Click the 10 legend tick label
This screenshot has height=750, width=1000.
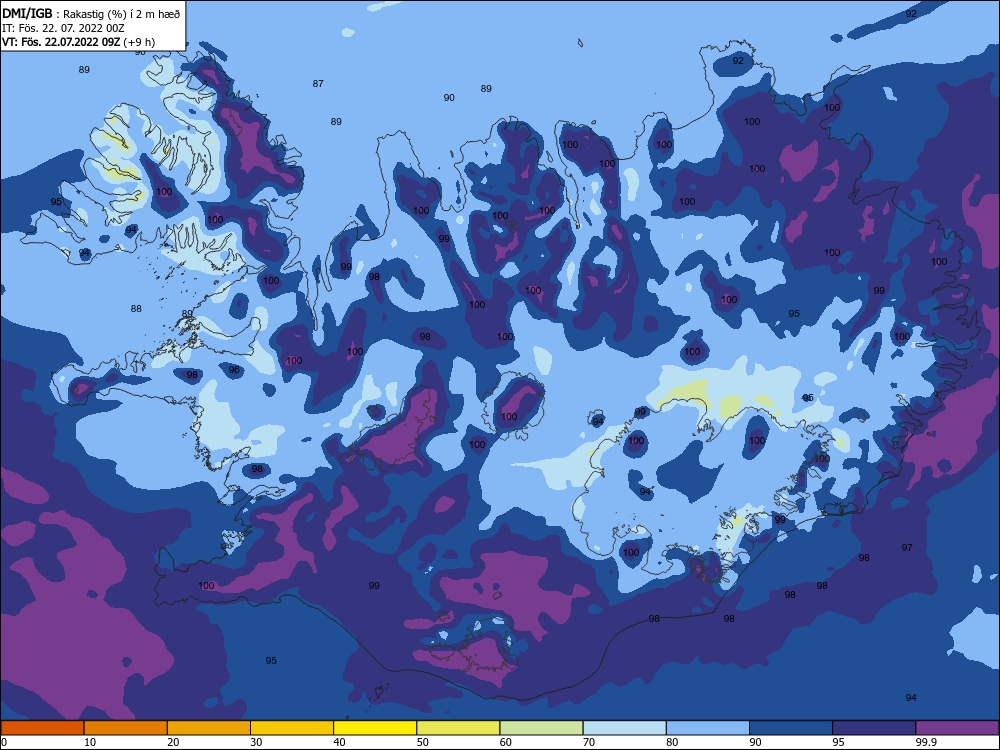click(x=90, y=742)
